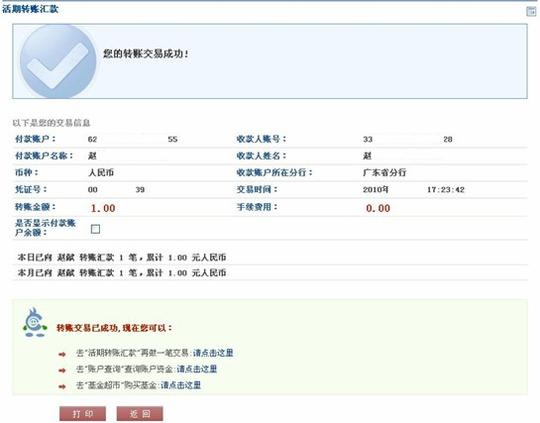Viewport: 540px width, 423px height.
Task: Click the 转账交易已成功 red heading
Action: coord(114,328)
